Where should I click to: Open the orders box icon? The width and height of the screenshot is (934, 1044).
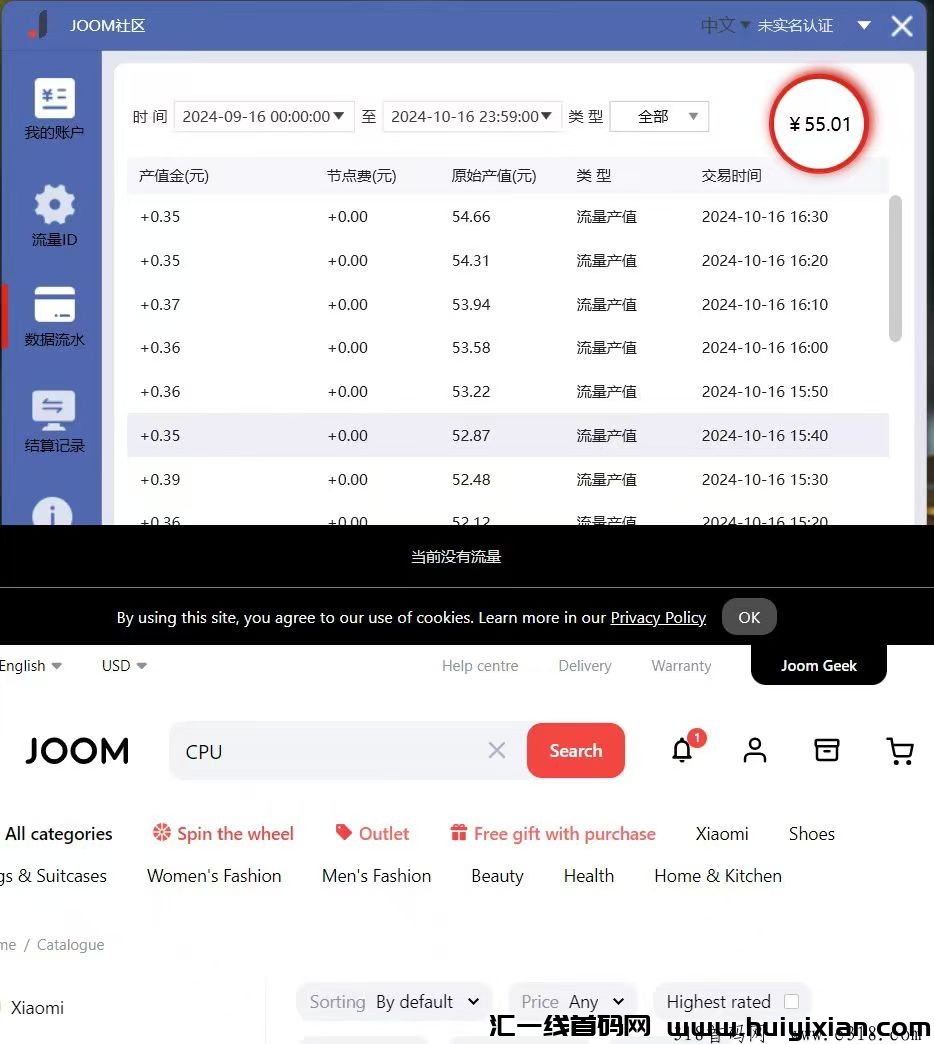[827, 750]
